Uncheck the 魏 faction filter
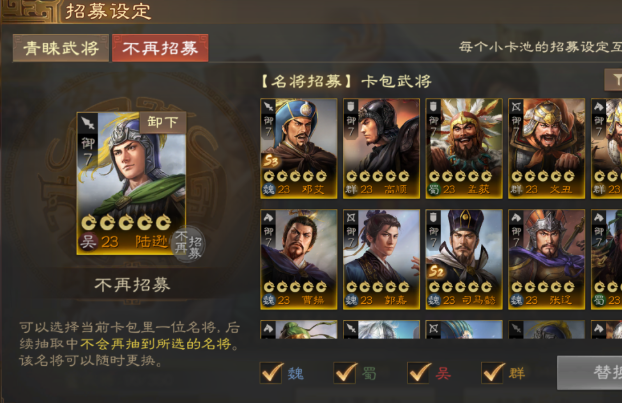Screen dimensions: 622x403 coord(272,373)
